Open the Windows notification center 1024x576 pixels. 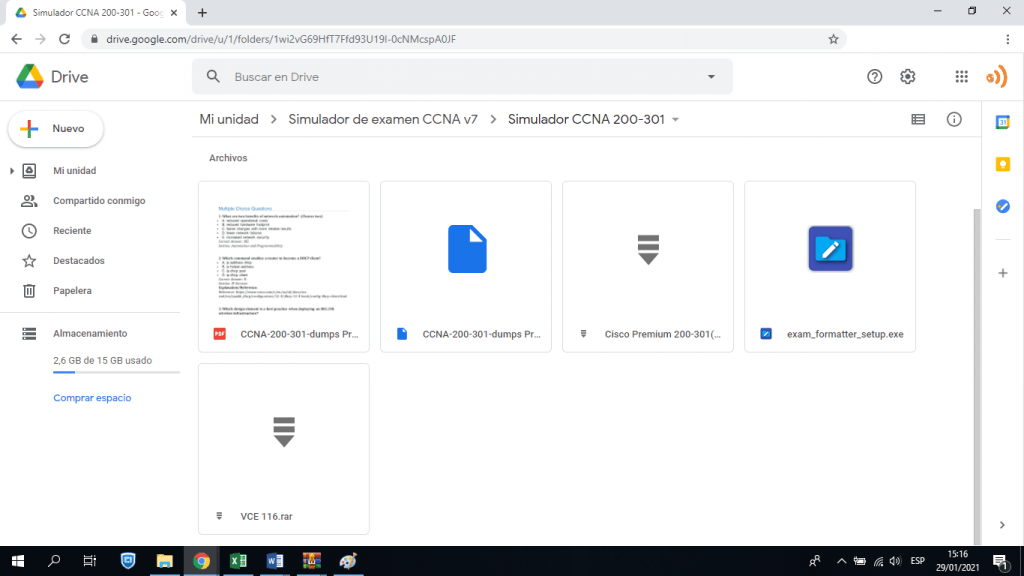coord(1001,561)
